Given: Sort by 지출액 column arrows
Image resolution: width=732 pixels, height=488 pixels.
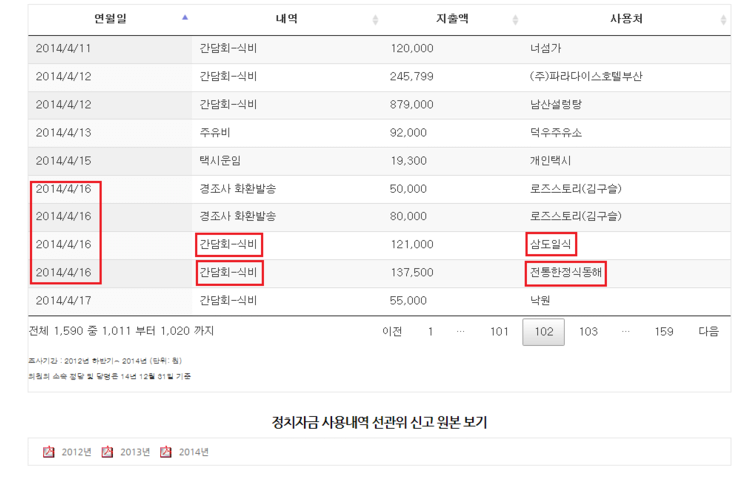Looking at the screenshot, I should click(x=515, y=19).
